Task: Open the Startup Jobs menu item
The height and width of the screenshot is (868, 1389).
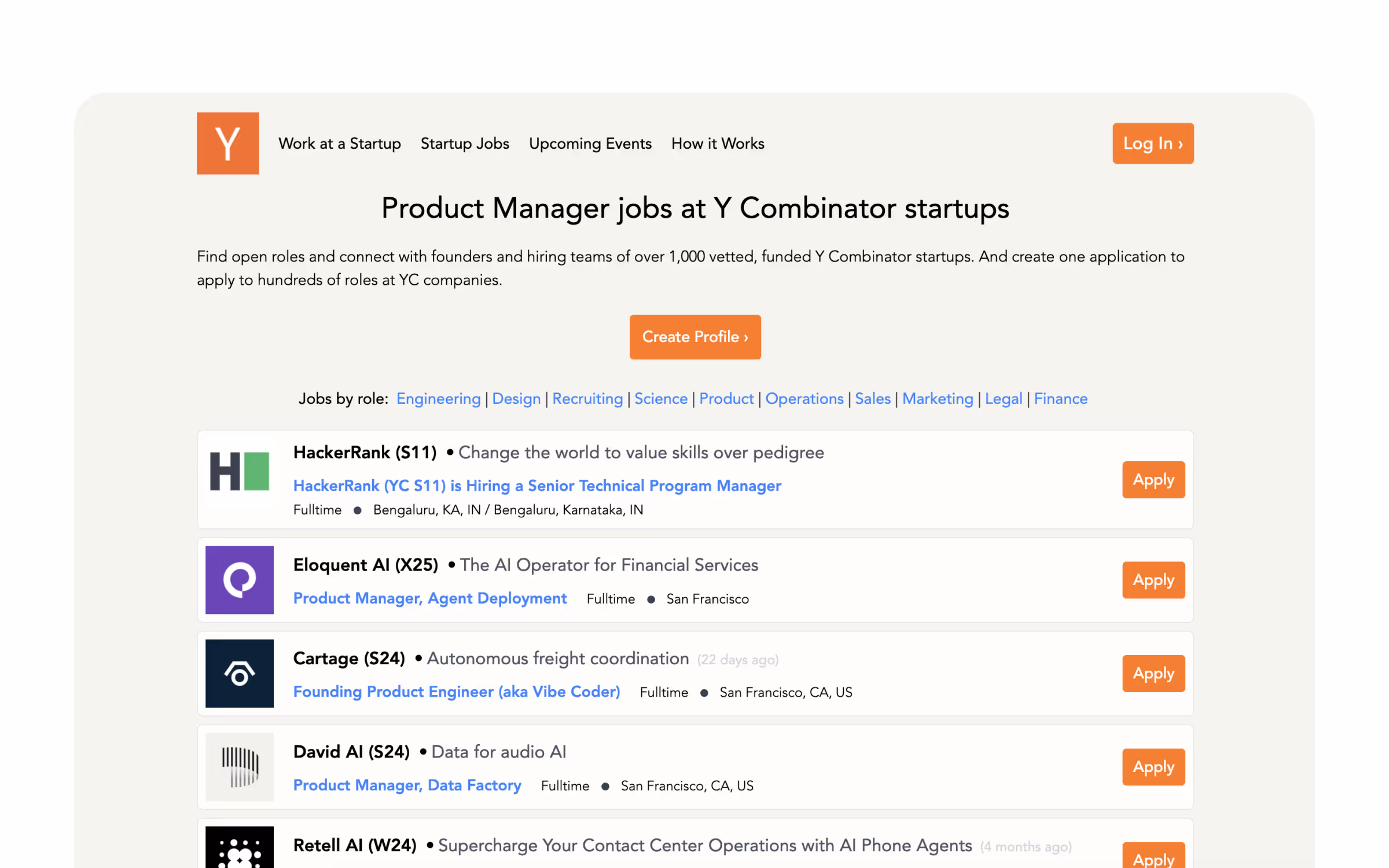Action: click(465, 144)
